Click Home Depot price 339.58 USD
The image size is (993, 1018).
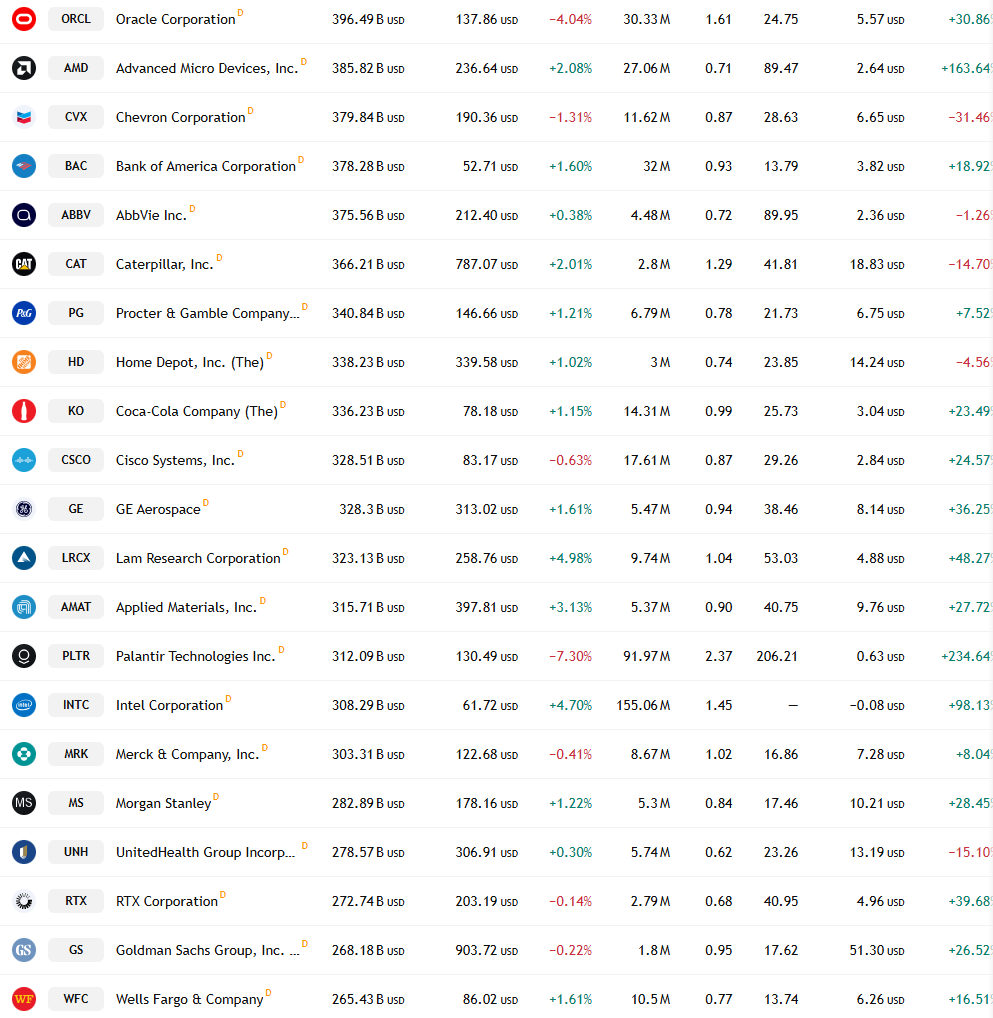486,362
